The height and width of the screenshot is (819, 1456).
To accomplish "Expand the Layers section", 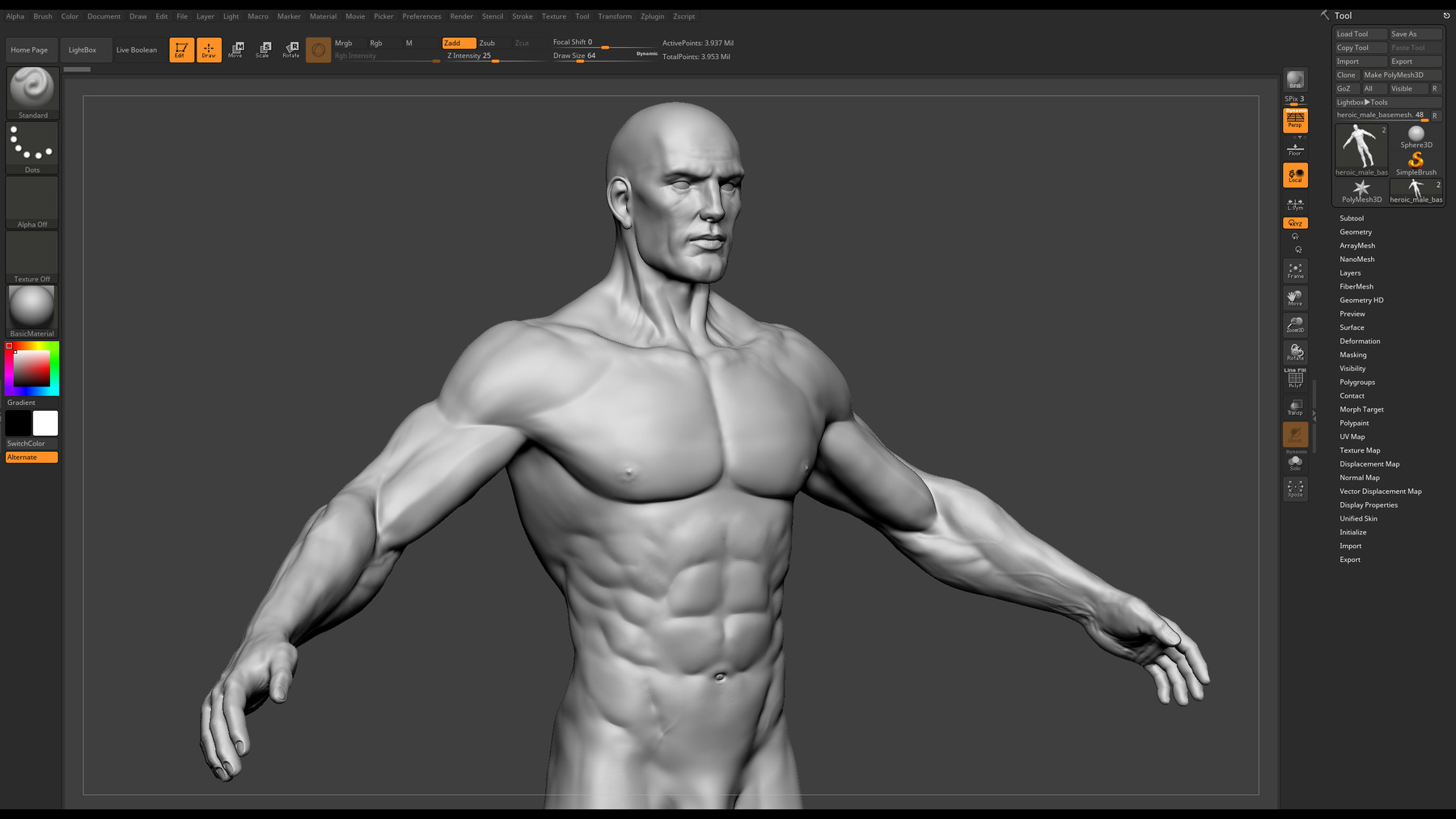I will (x=1350, y=273).
